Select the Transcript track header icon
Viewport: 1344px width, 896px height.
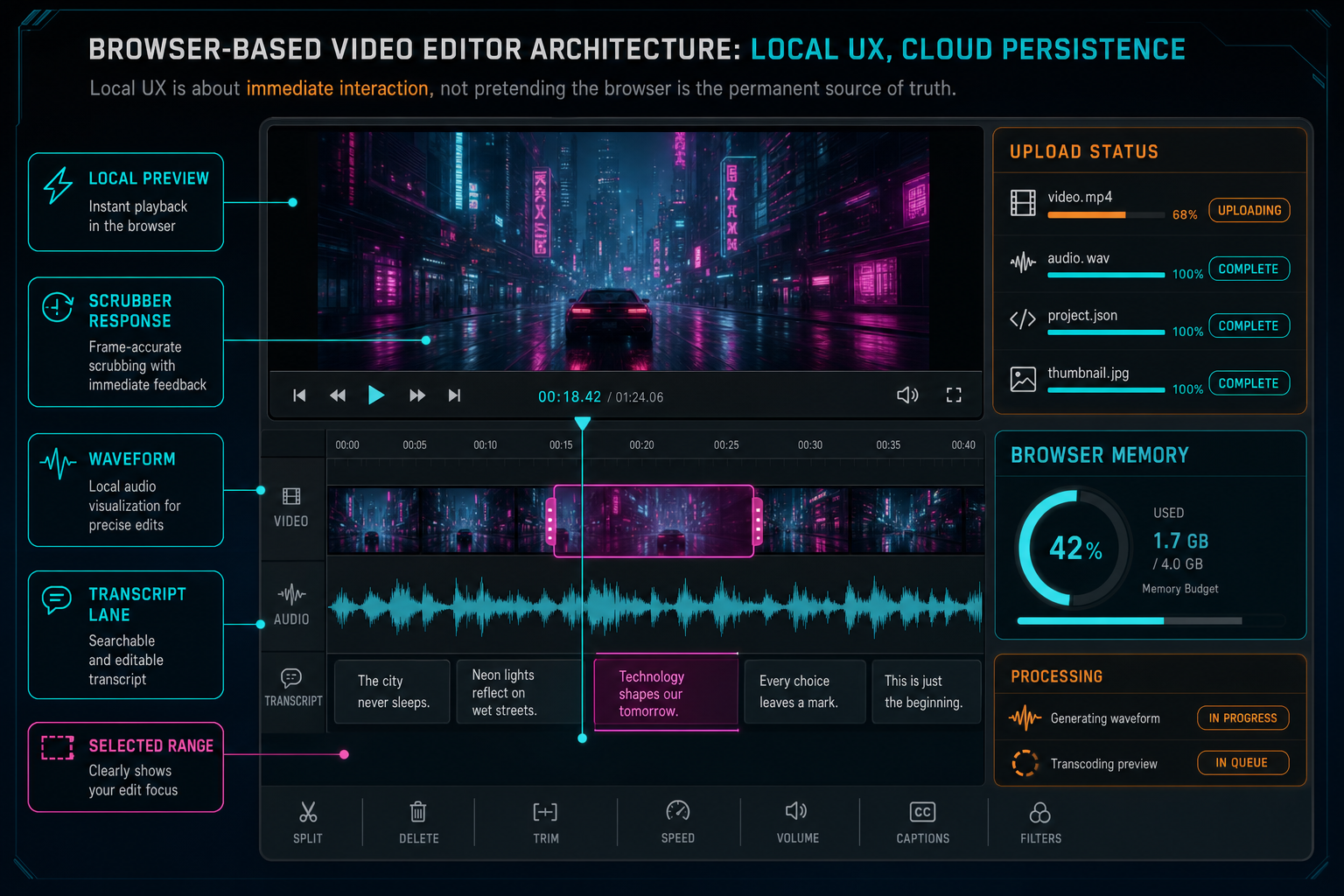291,677
